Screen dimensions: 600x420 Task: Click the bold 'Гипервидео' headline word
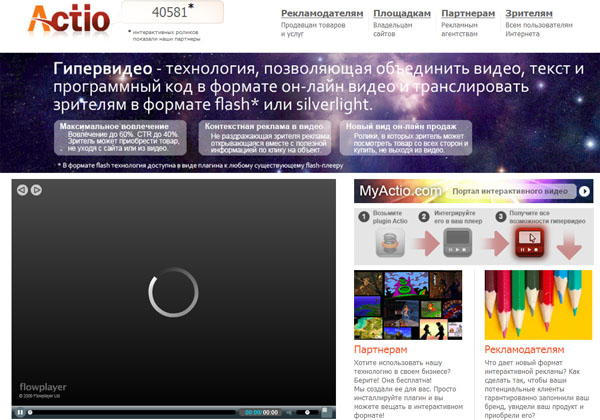pyautogui.click(x=103, y=69)
